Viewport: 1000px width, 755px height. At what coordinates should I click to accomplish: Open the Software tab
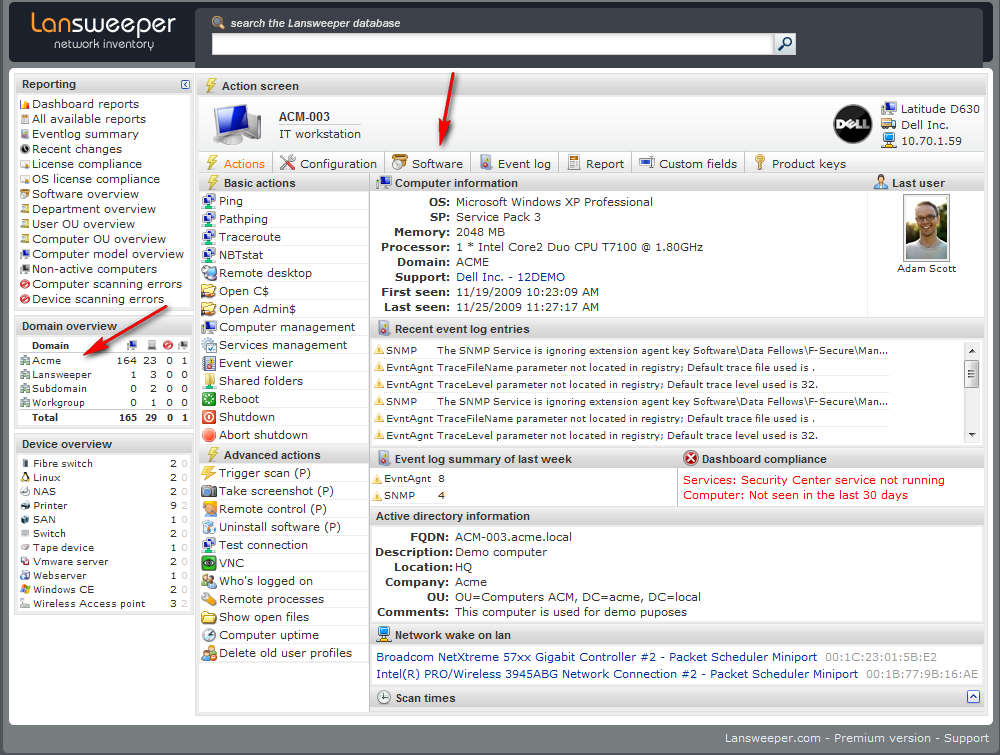point(428,163)
